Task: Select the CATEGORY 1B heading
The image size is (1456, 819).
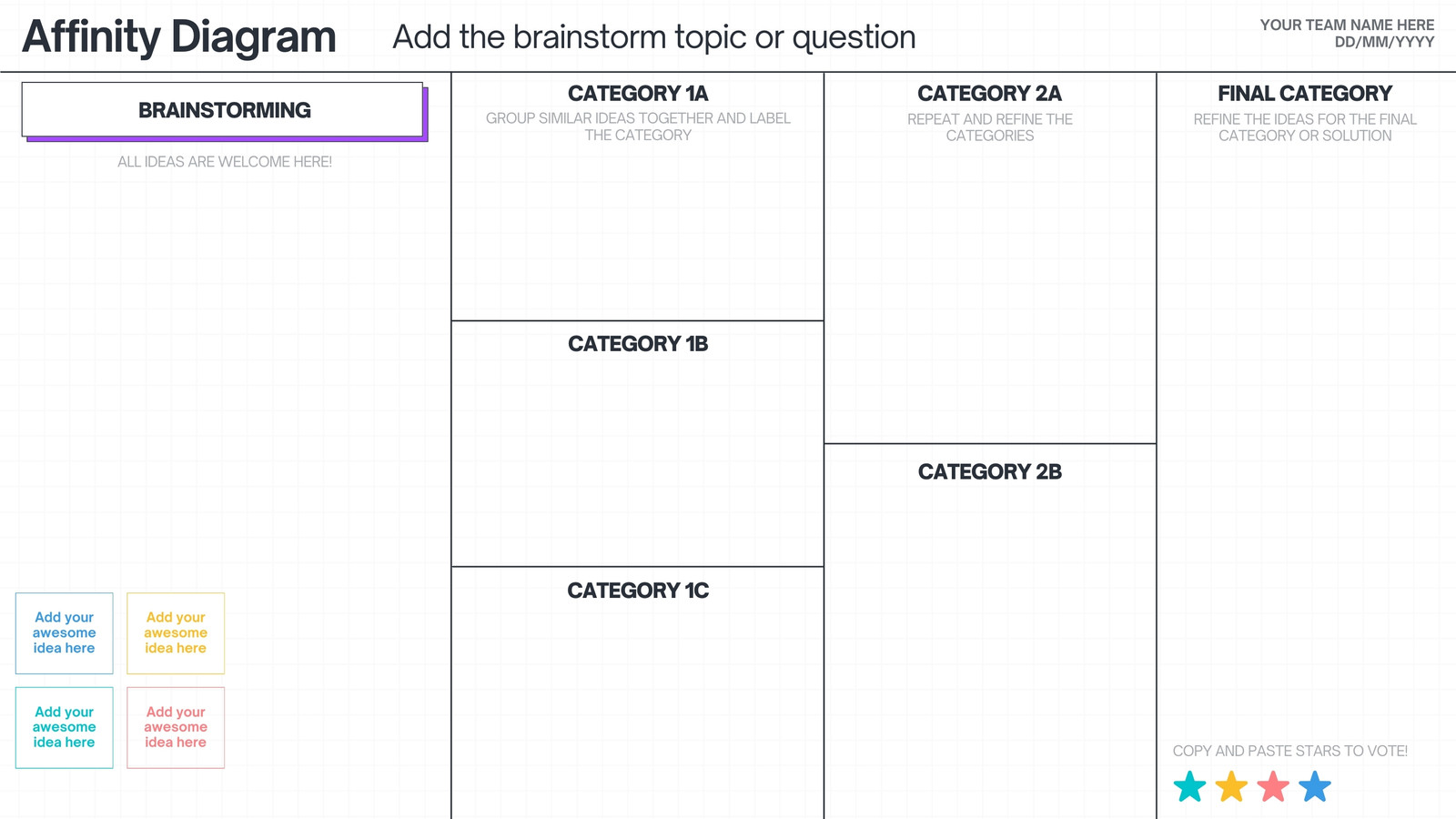Action: point(638,344)
